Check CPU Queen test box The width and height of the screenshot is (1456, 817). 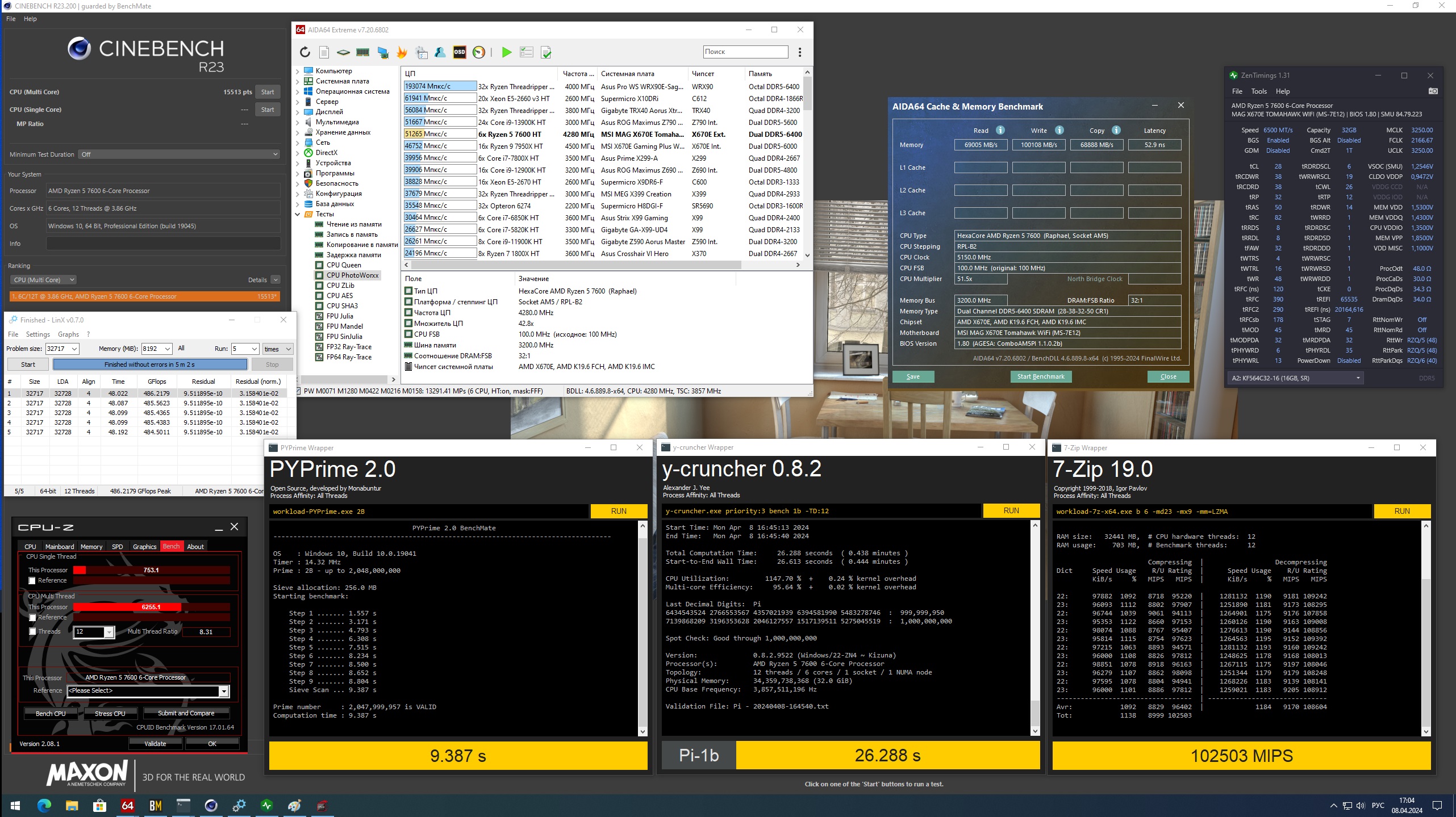[x=319, y=265]
